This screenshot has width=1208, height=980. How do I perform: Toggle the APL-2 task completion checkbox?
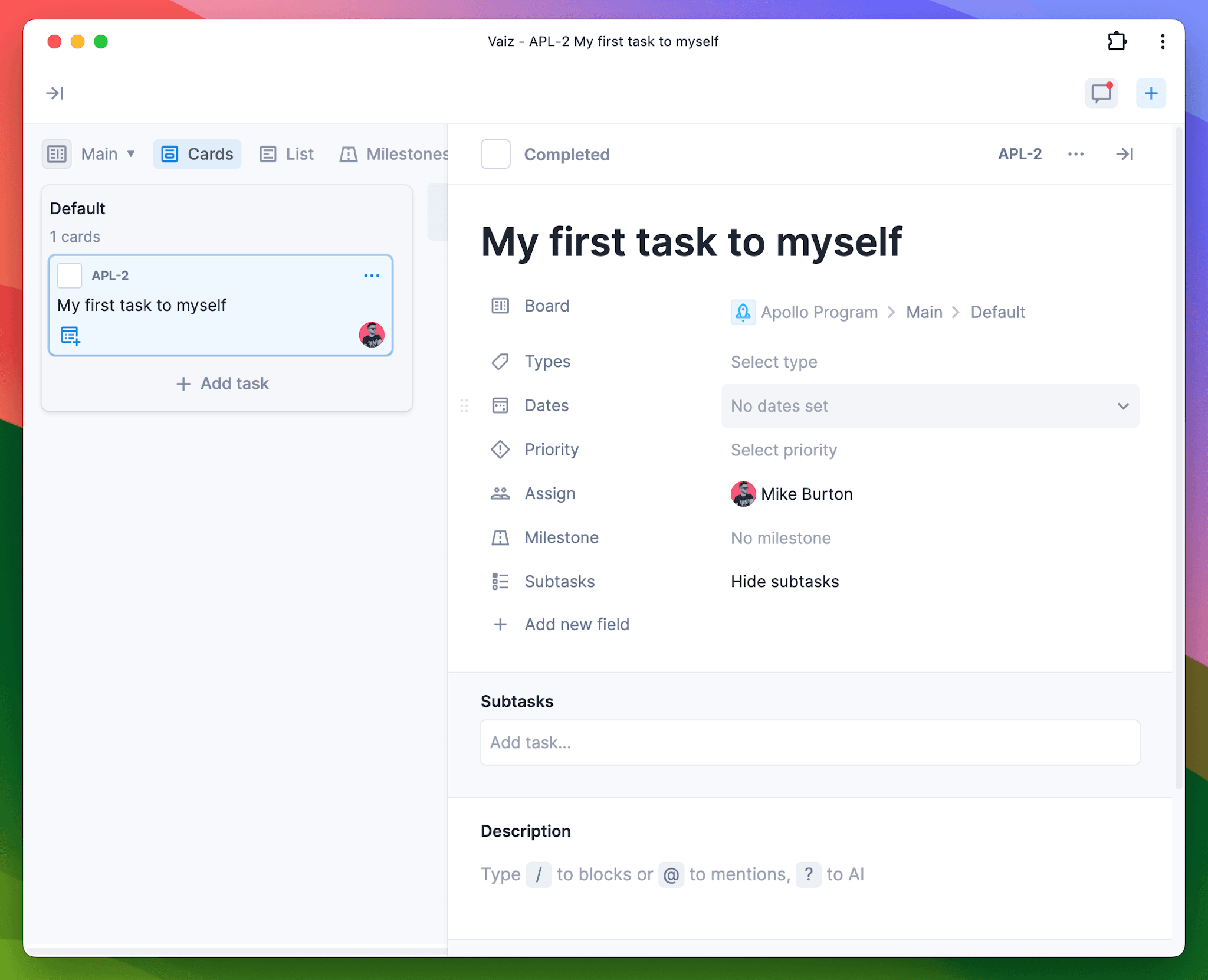coord(496,153)
